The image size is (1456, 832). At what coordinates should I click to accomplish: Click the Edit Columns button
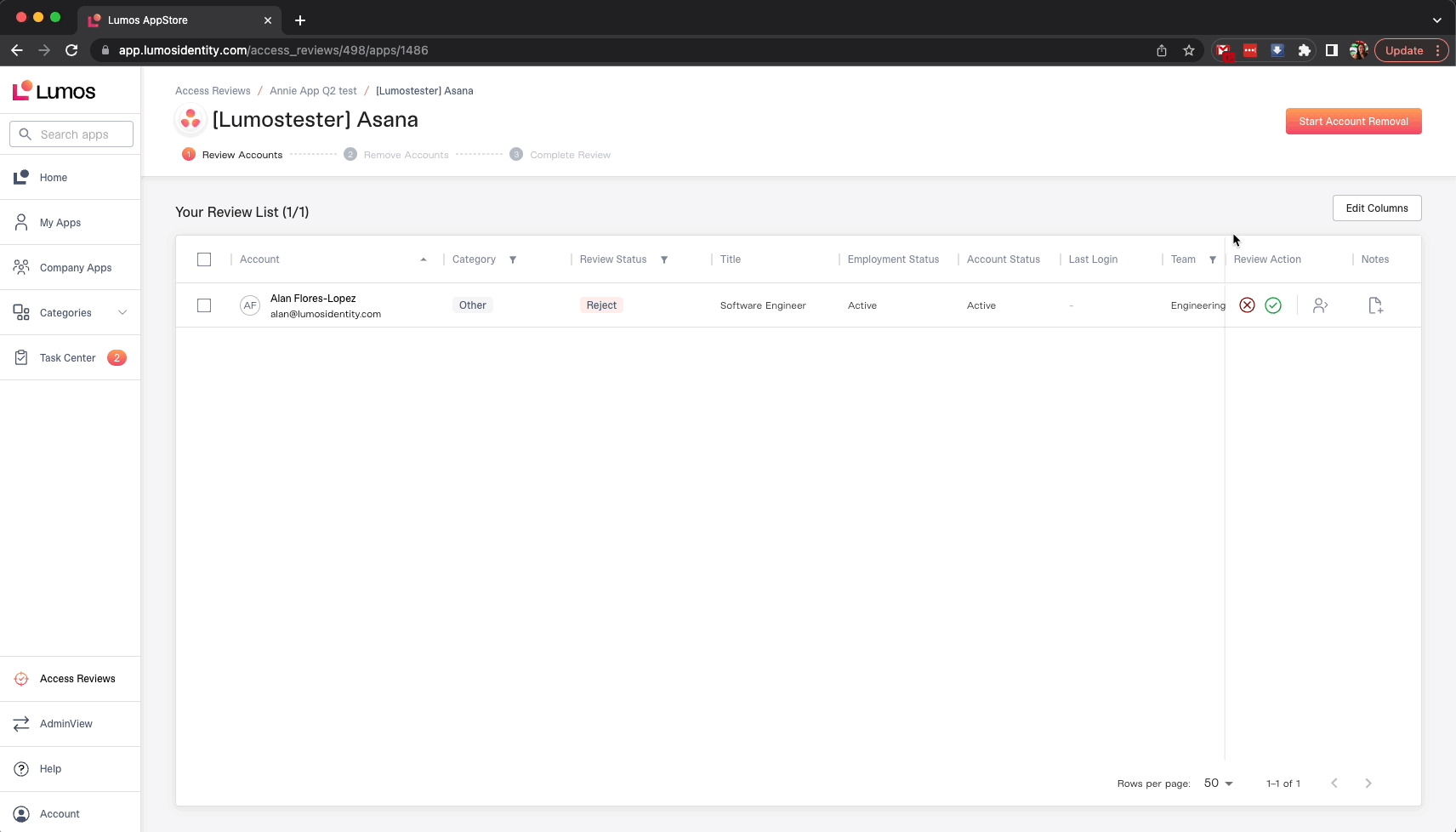1377,208
